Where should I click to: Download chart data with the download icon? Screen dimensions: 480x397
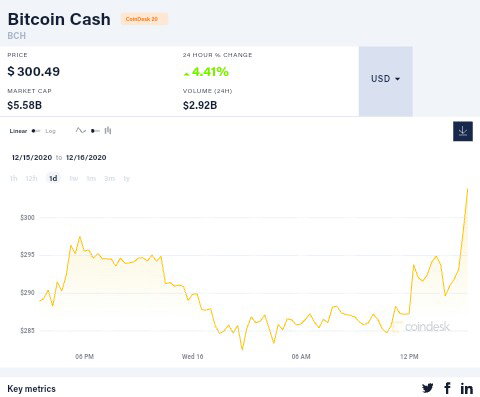pyautogui.click(x=463, y=131)
